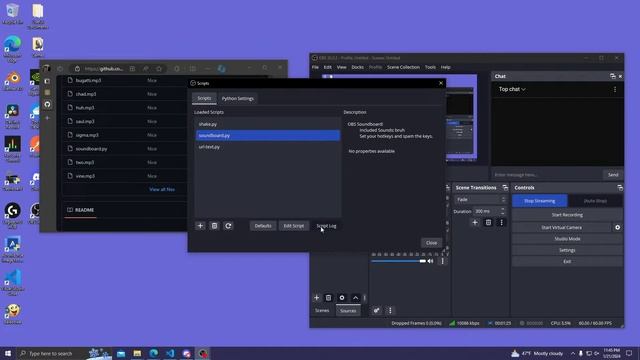This screenshot has height=360, width=640.
Task: Open bugatti.mp3 file on GitHub page
Action: (88, 80)
